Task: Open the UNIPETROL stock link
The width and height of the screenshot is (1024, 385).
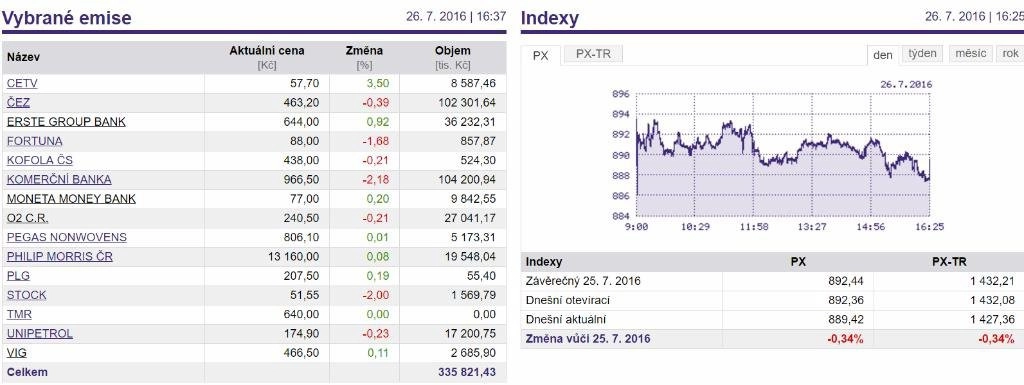Action: (x=40, y=333)
